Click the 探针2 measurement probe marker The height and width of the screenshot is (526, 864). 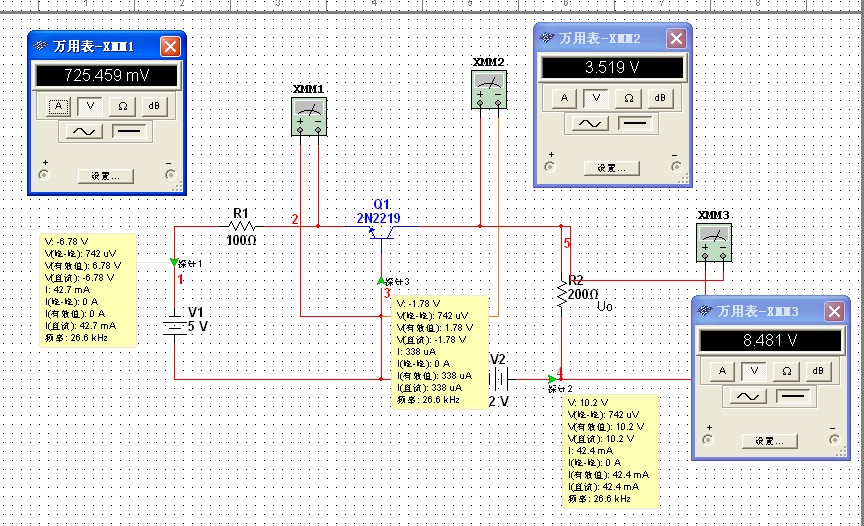[x=552, y=379]
